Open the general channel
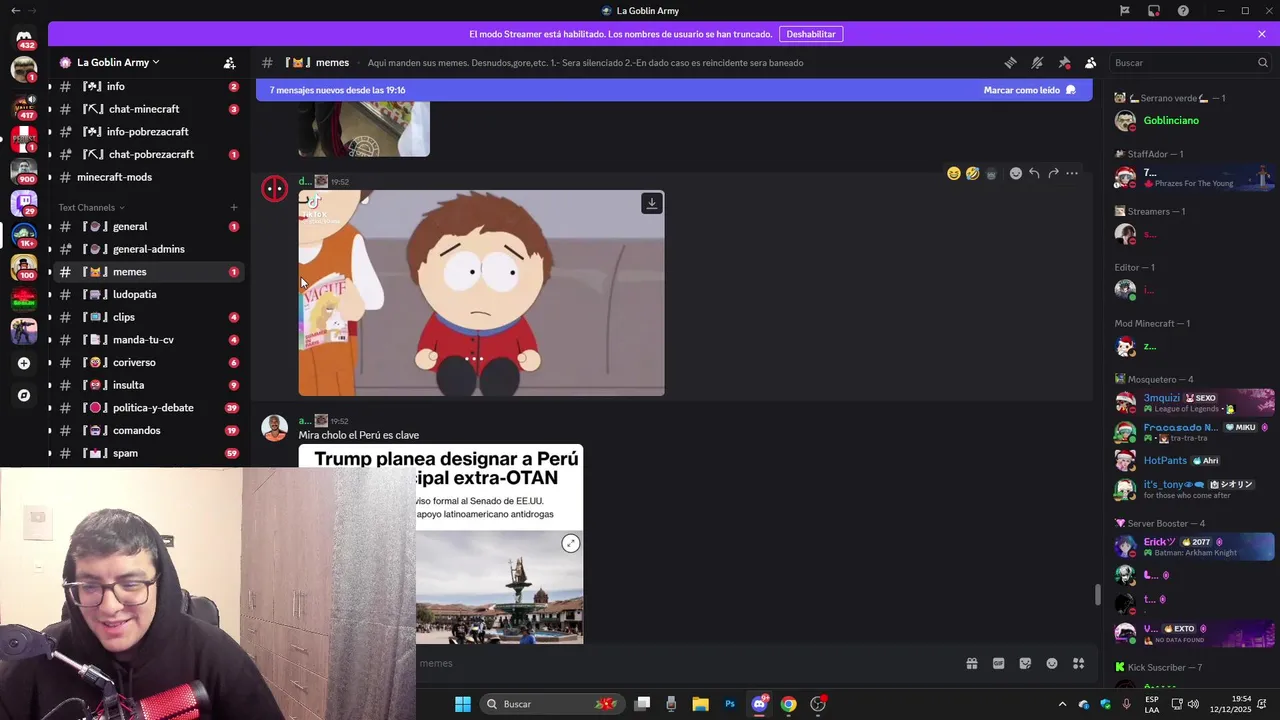 click(x=147, y=227)
